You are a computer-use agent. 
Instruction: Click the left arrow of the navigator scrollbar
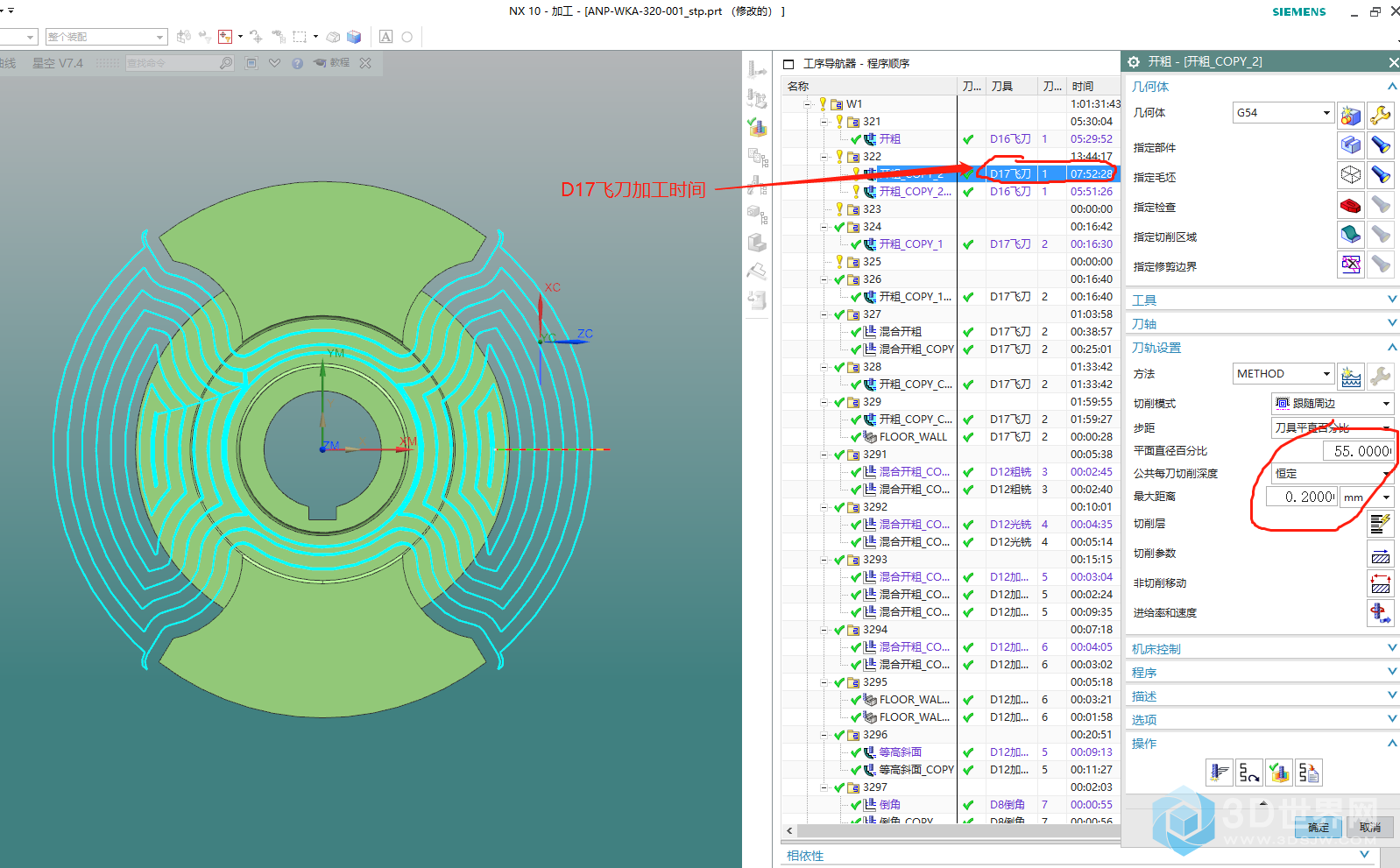point(789,830)
